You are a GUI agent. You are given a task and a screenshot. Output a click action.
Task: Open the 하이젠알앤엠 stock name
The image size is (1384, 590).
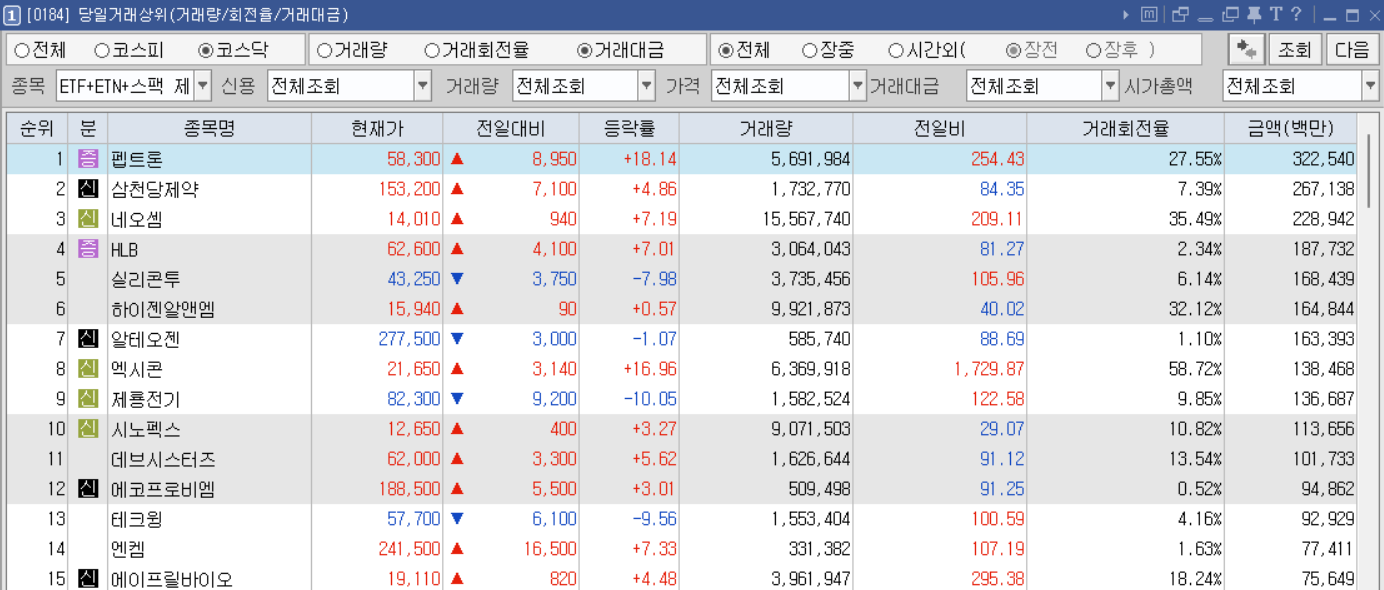(163, 309)
